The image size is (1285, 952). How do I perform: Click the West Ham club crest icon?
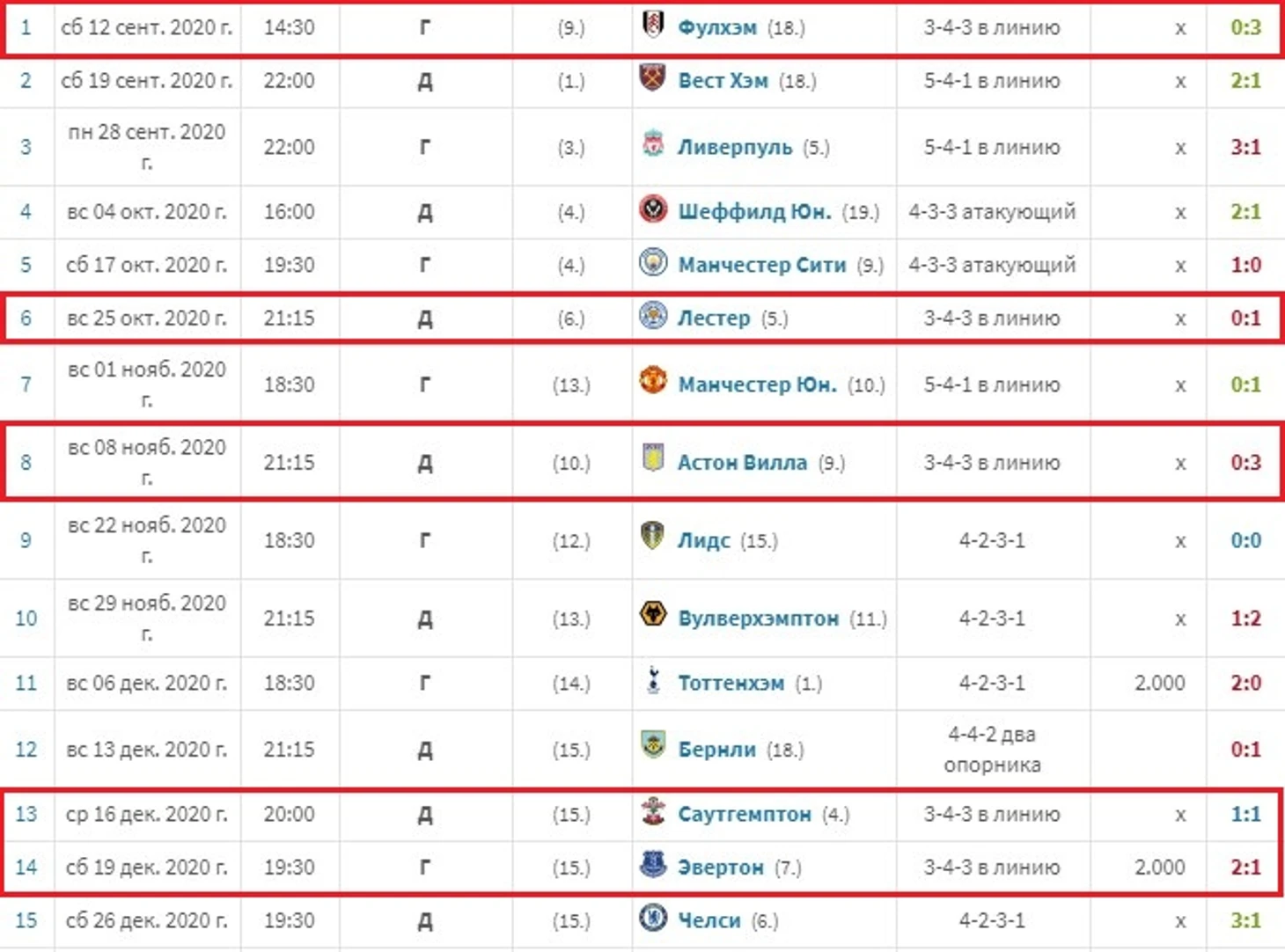652,79
